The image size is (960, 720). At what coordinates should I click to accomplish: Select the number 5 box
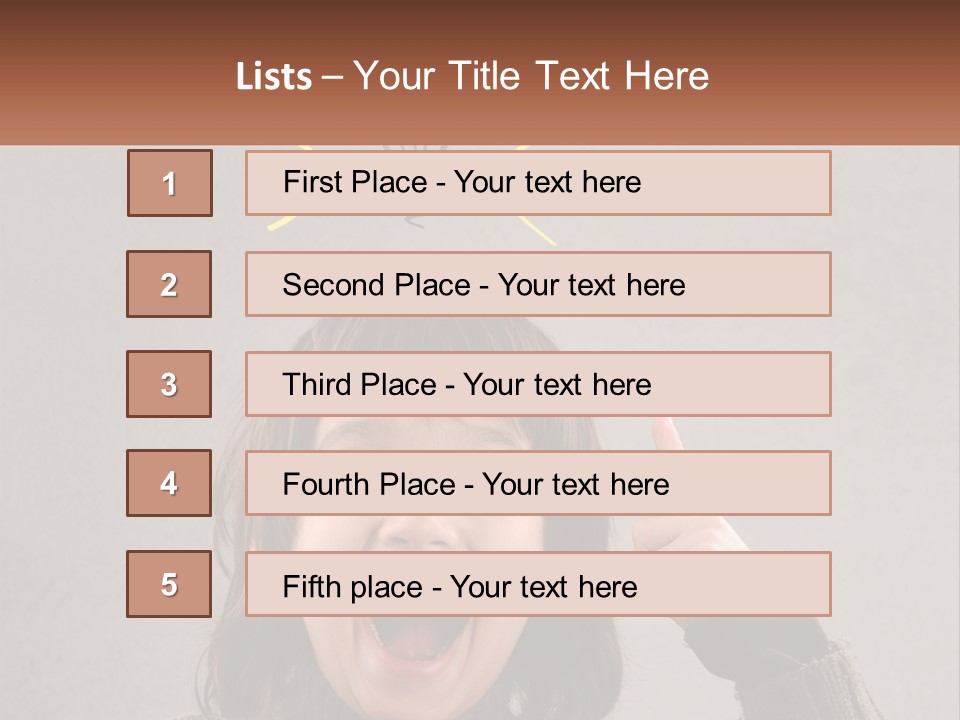click(x=169, y=584)
